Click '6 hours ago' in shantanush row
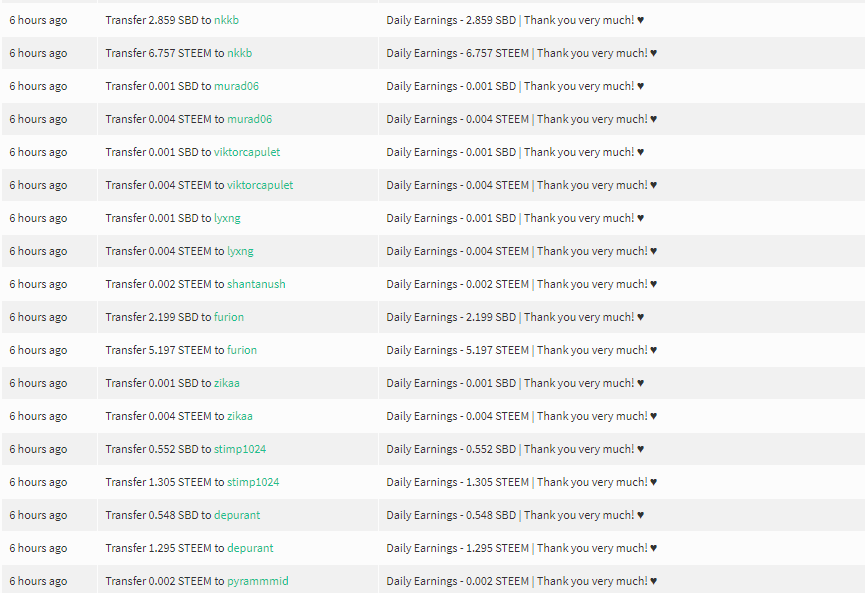865x593 pixels. tap(38, 285)
